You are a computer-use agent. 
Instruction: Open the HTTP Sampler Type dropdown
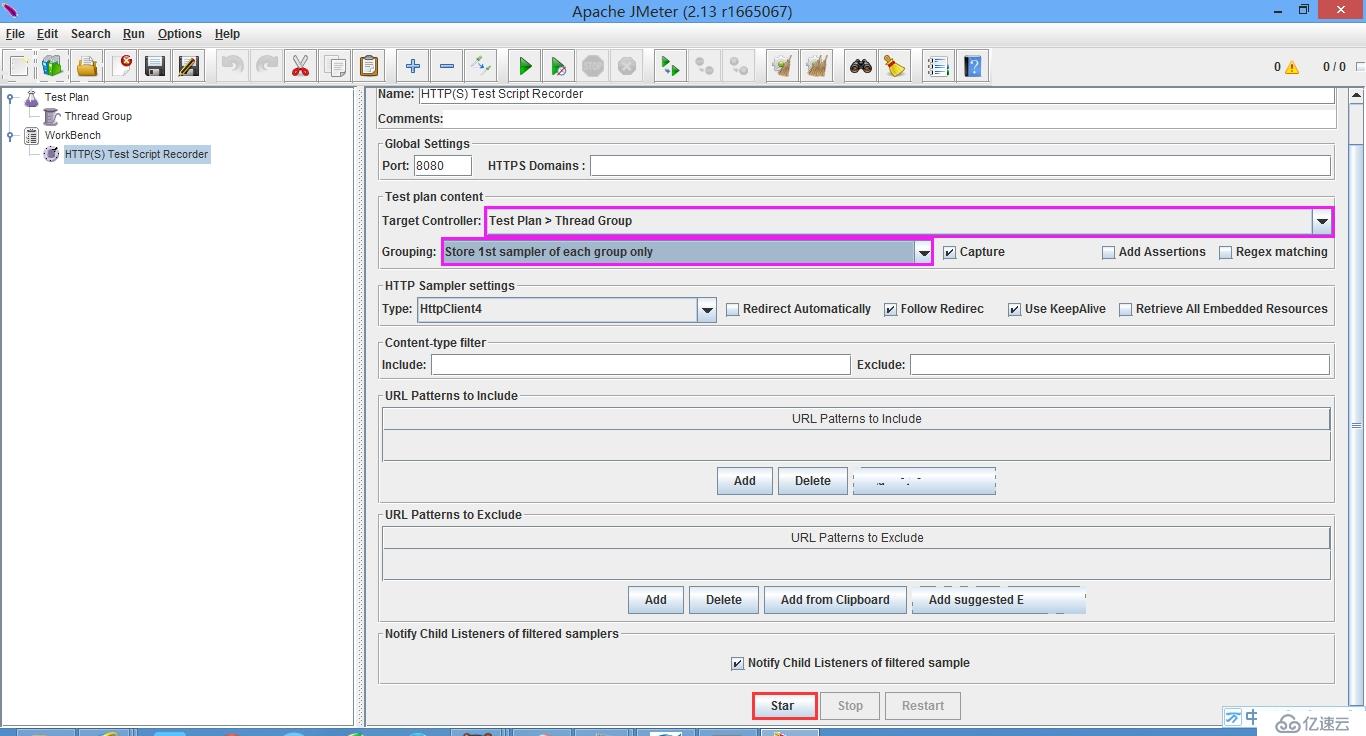[707, 310]
